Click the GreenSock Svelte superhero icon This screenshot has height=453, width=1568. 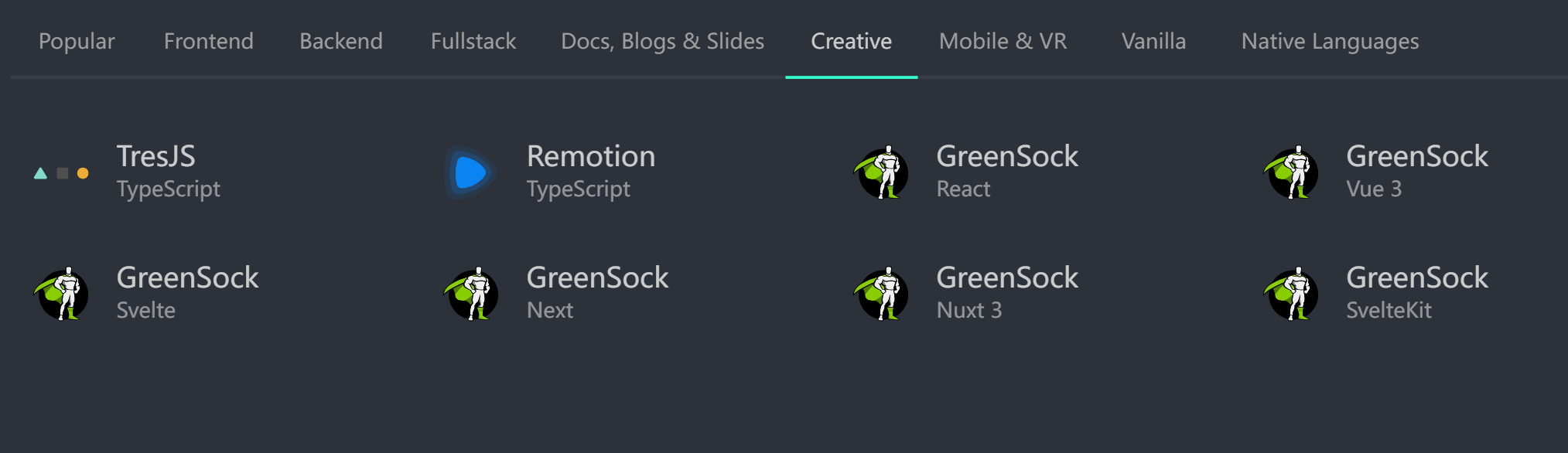point(62,294)
